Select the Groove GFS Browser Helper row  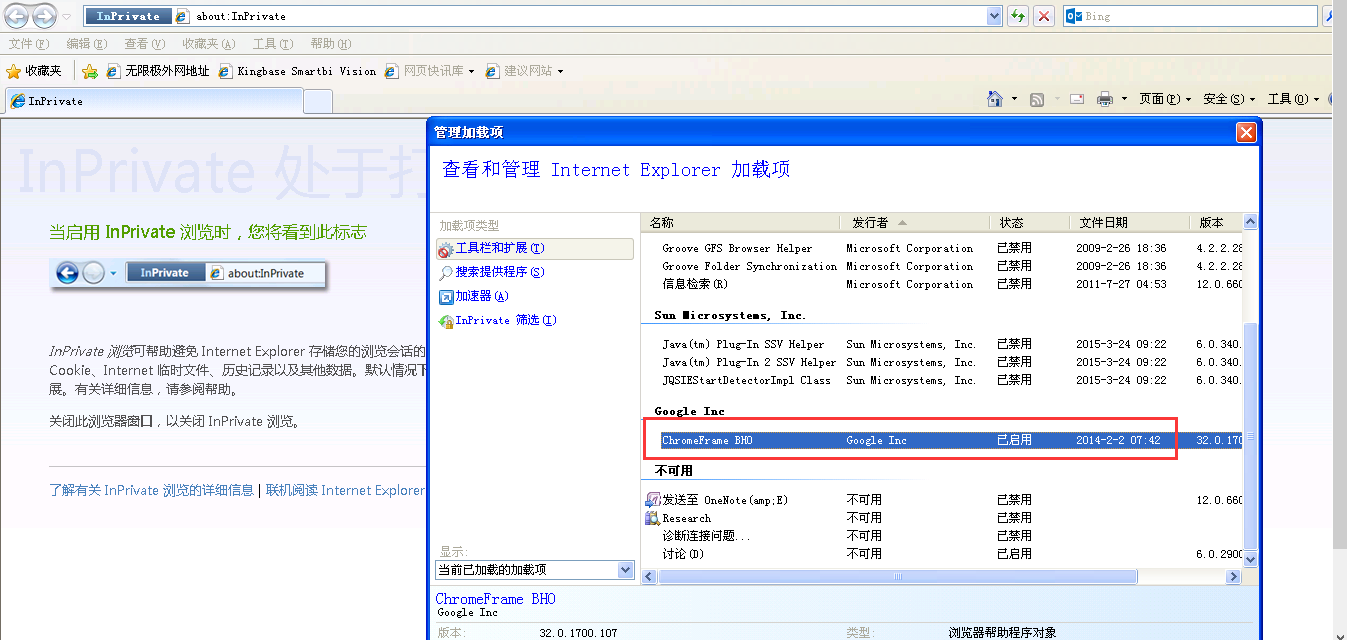point(943,248)
